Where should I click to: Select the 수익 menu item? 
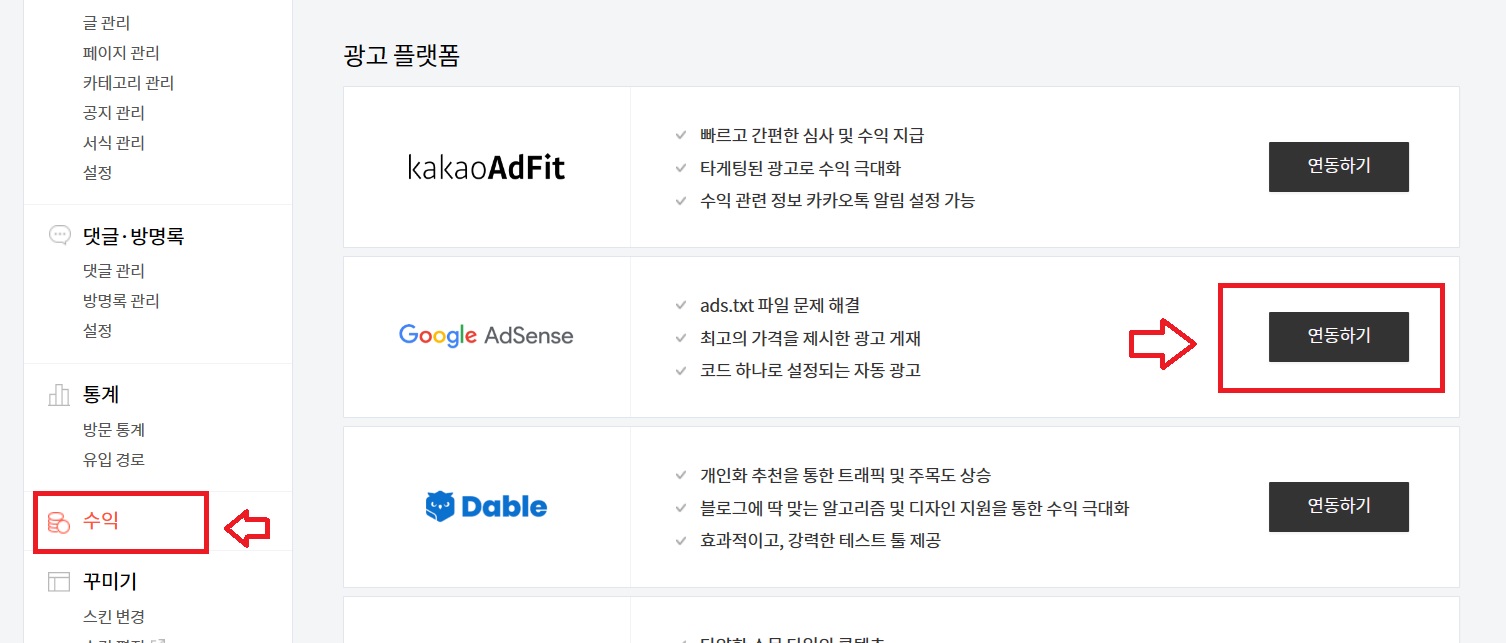pyautogui.click(x=101, y=521)
